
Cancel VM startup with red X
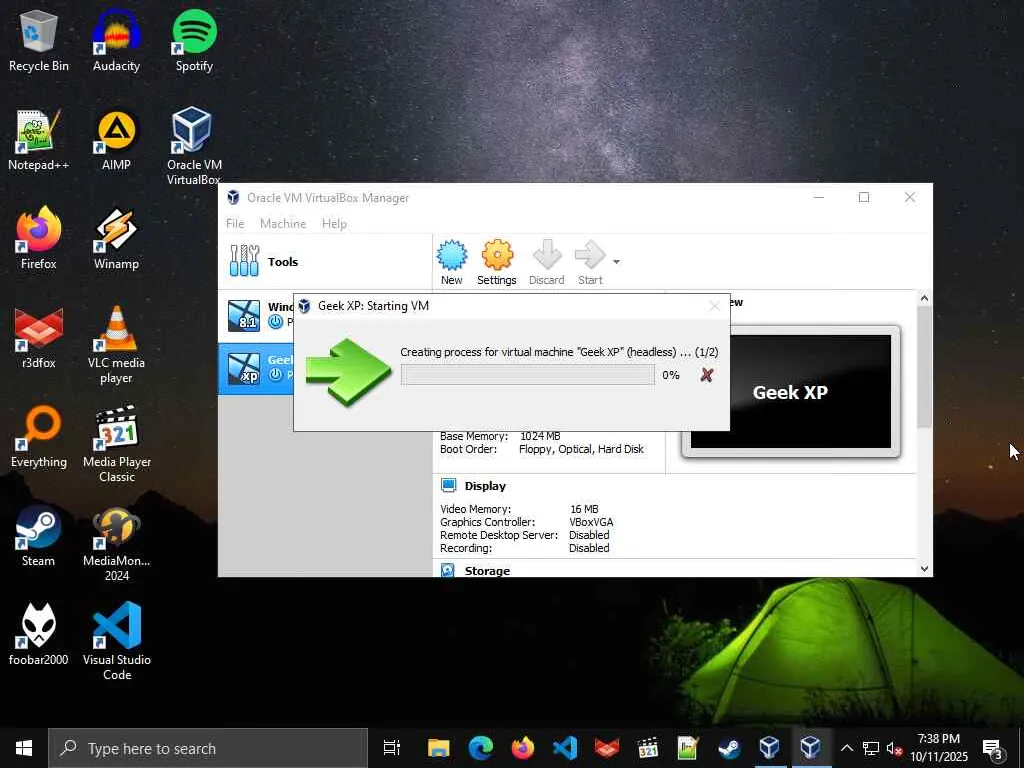(707, 375)
